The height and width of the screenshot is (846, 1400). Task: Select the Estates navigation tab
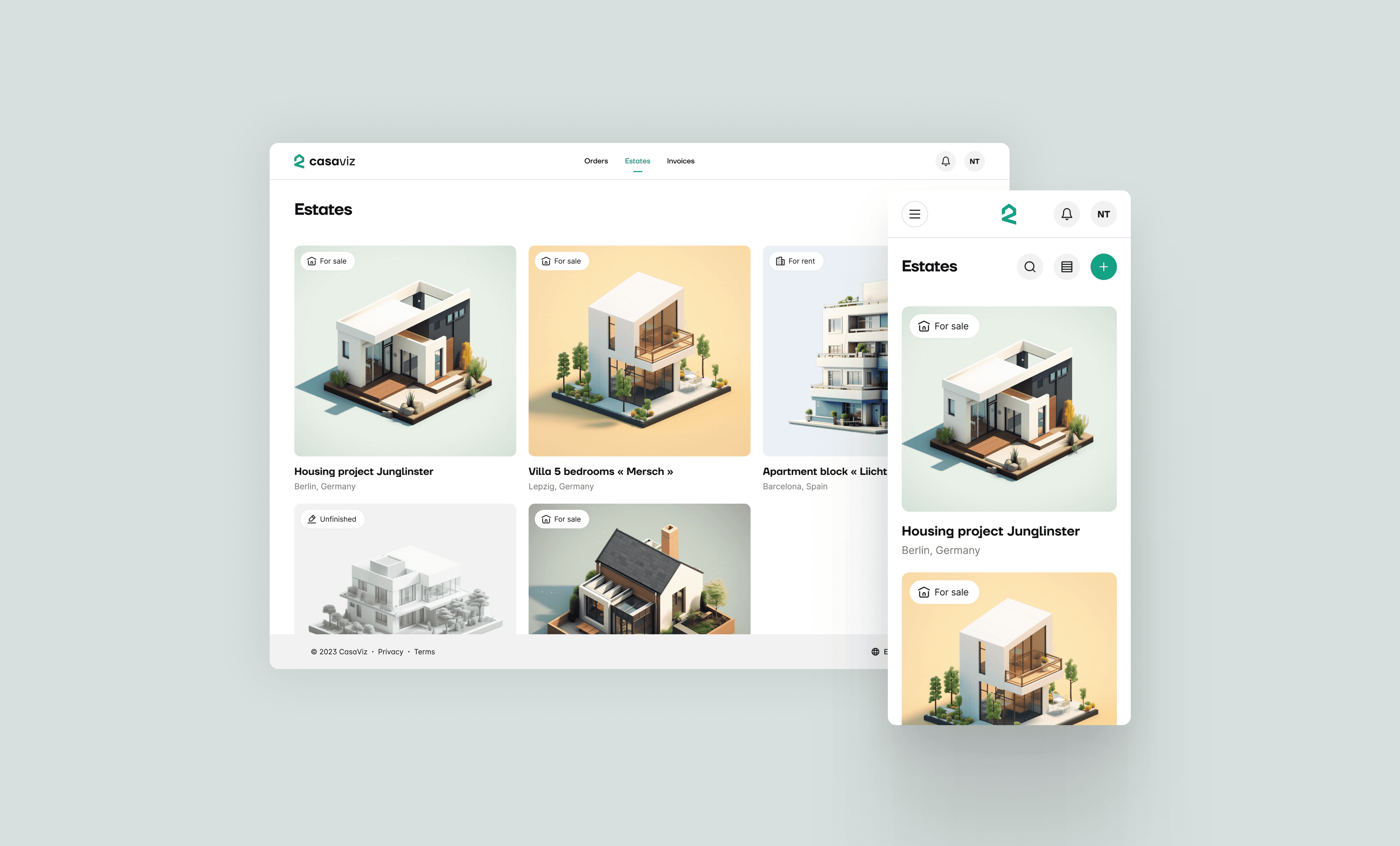[x=637, y=161]
